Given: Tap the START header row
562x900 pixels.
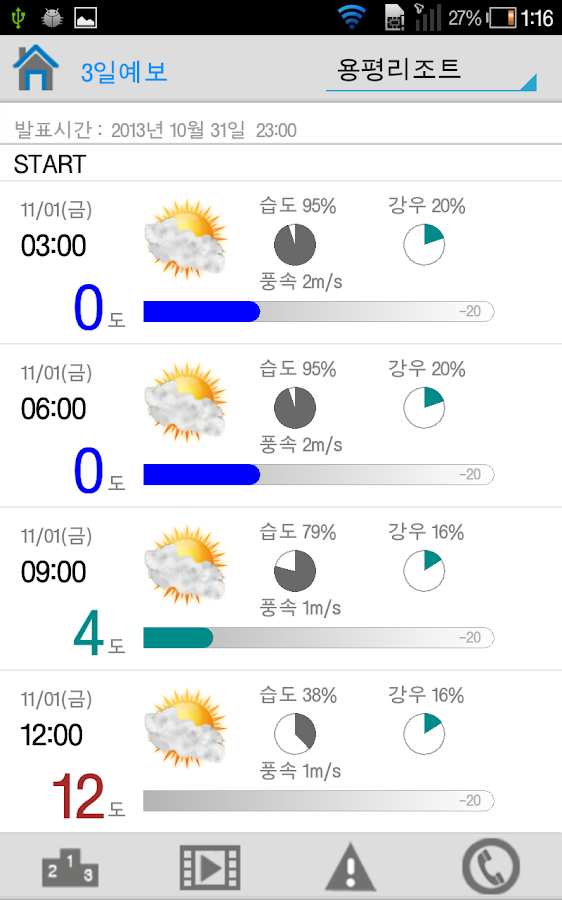Looking at the screenshot, I should [x=281, y=164].
